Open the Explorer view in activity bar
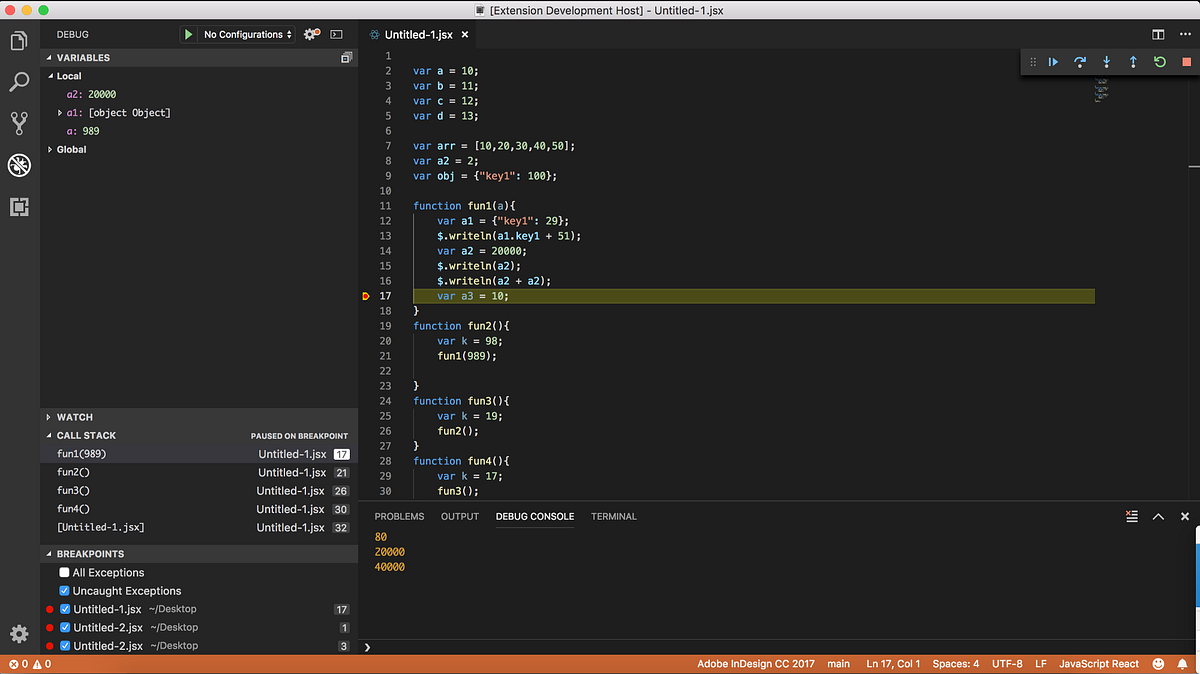The image size is (1200, 674). 19,42
